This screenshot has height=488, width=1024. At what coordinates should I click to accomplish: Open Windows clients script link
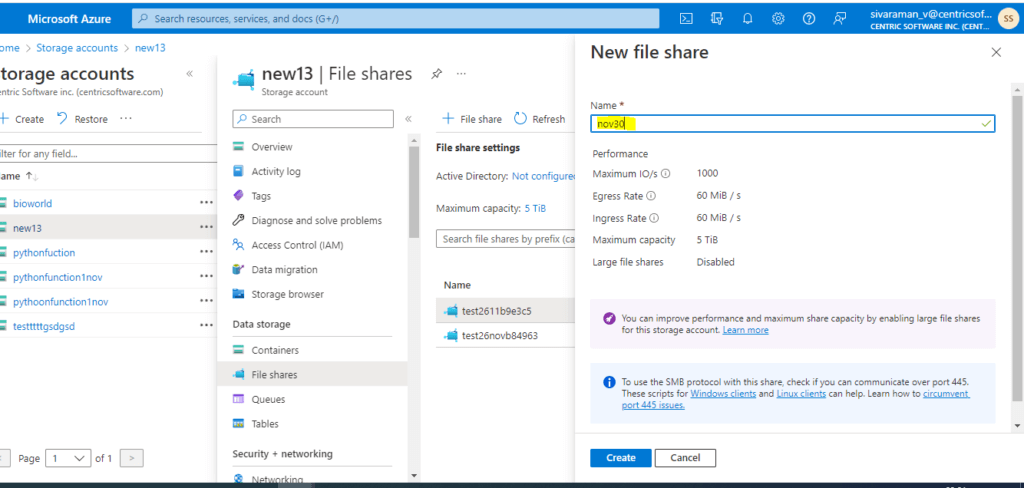pyautogui.click(x=724, y=394)
